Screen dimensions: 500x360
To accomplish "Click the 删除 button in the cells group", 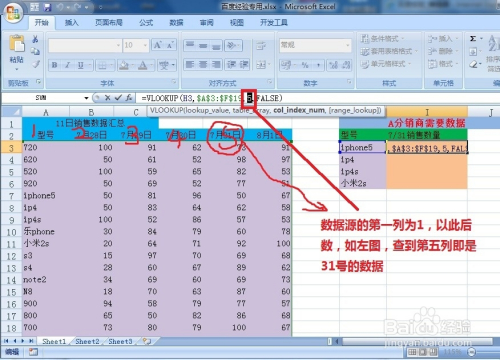I will 443,51.
